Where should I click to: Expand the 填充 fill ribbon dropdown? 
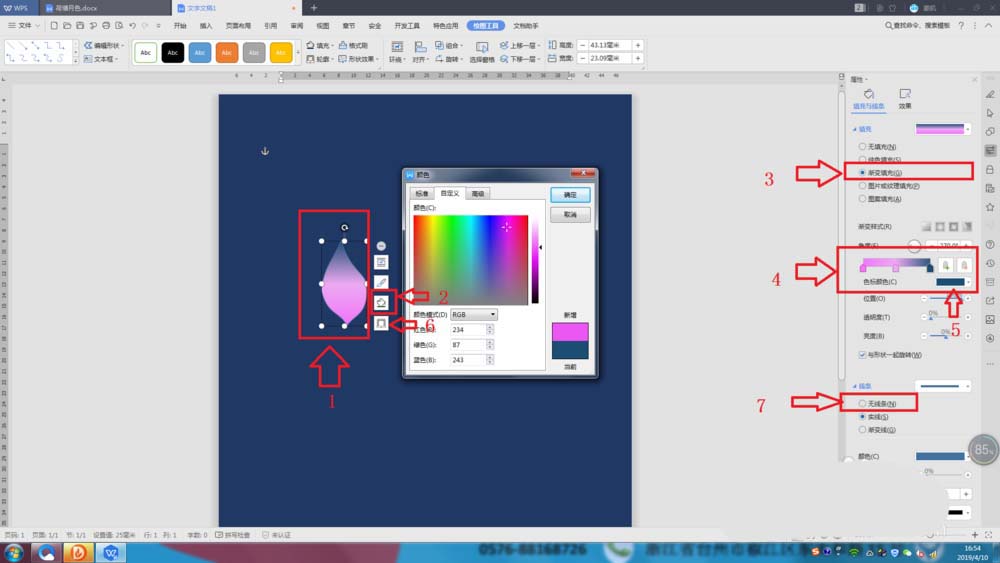332,45
